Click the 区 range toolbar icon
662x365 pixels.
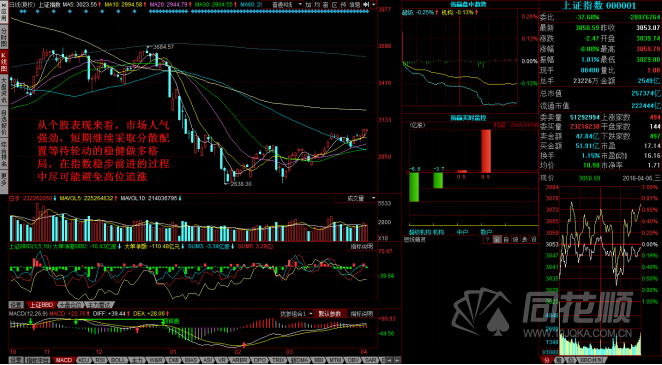click(334, 4)
